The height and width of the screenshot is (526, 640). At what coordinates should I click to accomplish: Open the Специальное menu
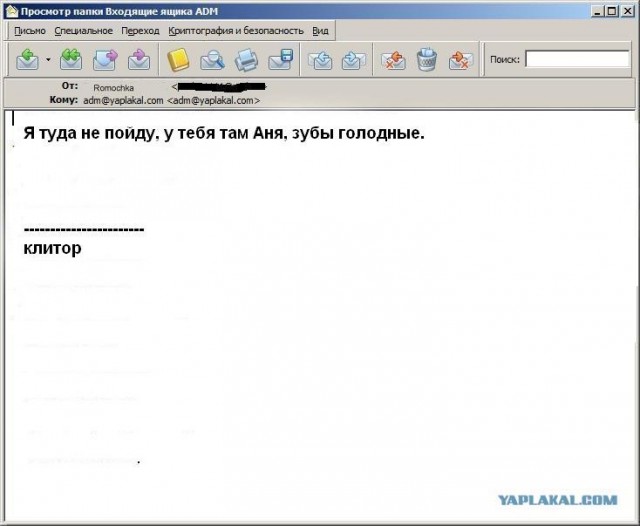coord(84,31)
